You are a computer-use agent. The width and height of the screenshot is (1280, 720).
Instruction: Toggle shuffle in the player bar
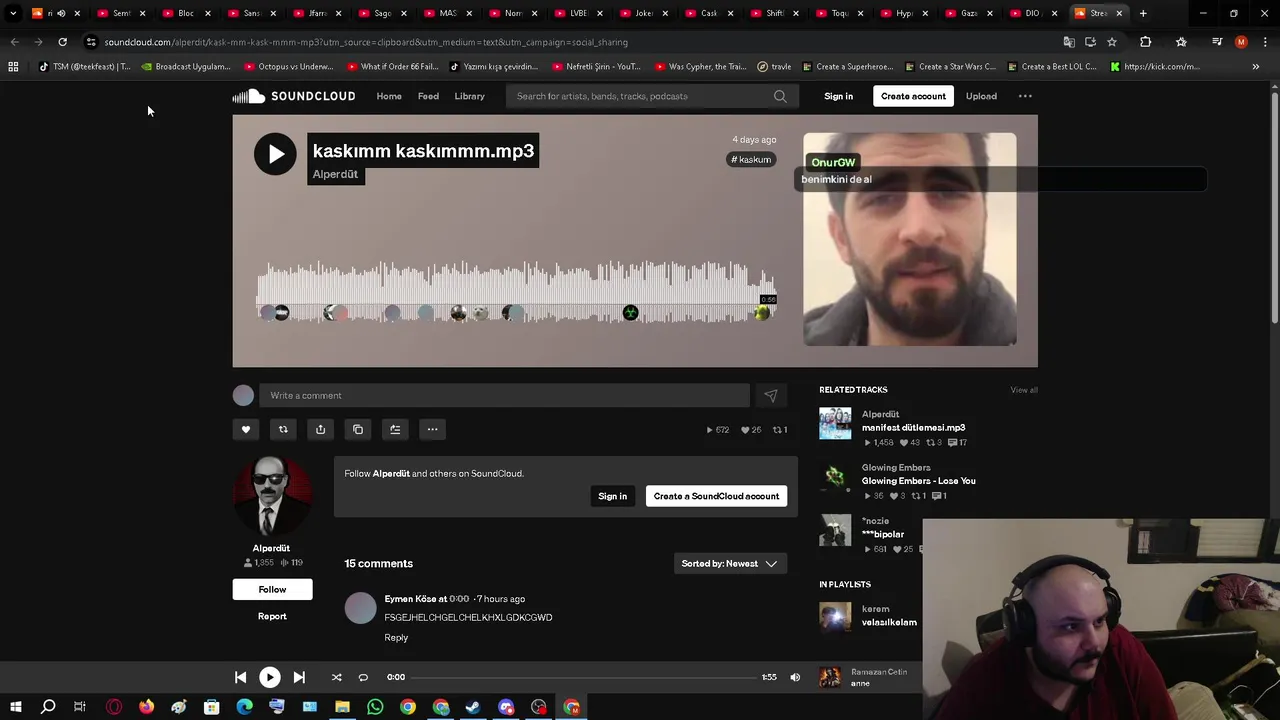[336, 677]
